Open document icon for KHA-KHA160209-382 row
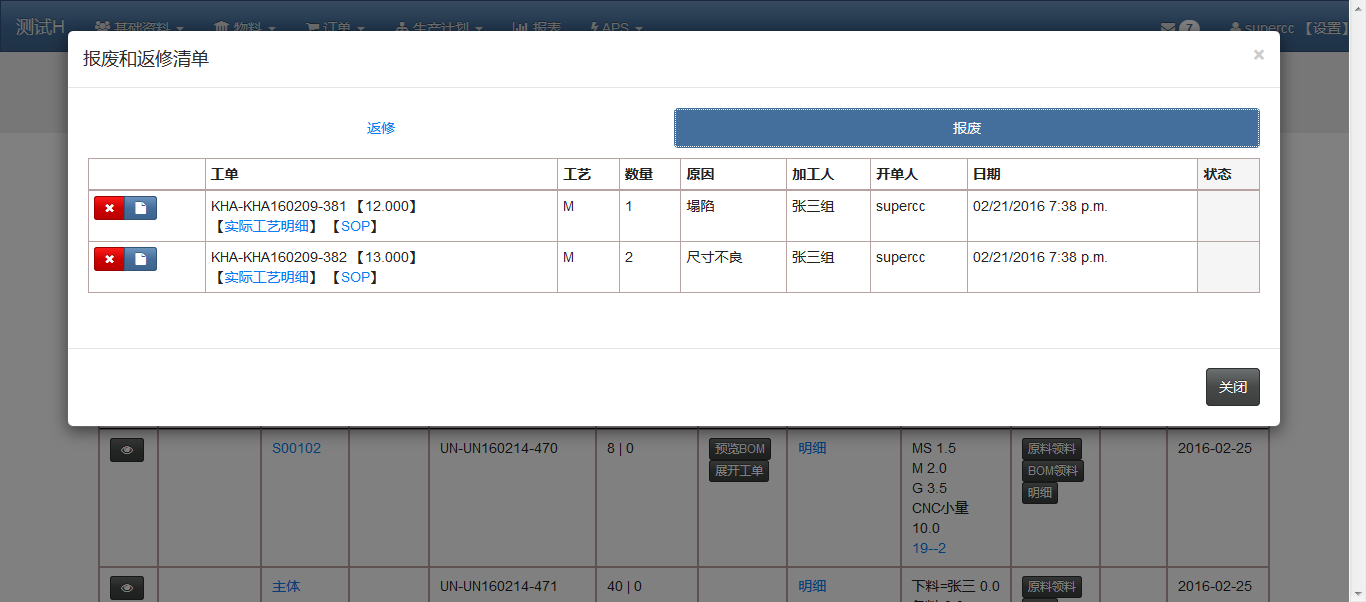Viewport: 1366px width, 602px height. pos(141,259)
